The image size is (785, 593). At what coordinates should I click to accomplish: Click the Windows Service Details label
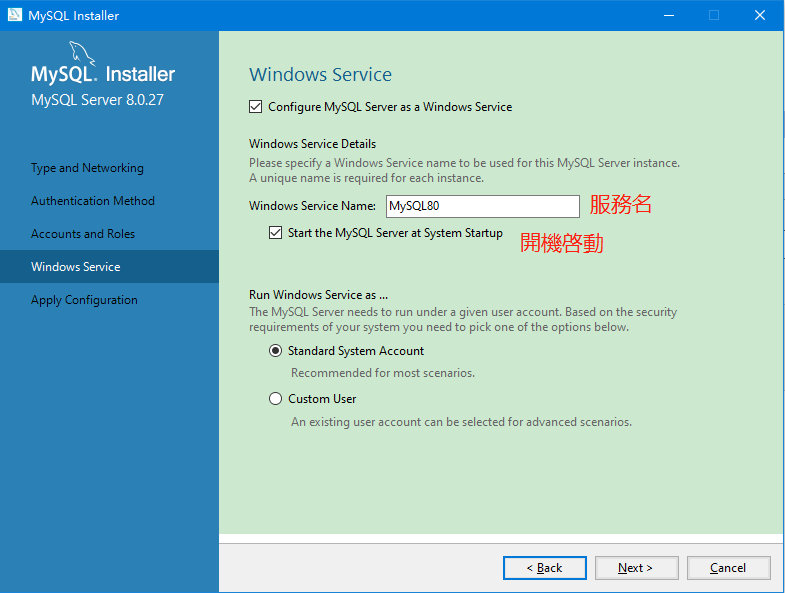312,144
